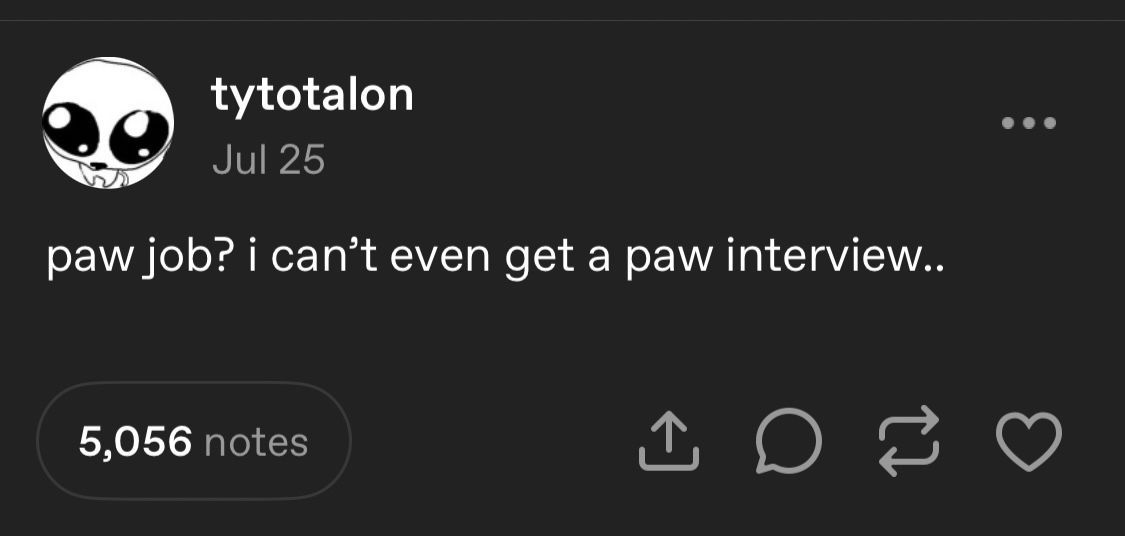Image resolution: width=1125 pixels, height=536 pixels.
Task: View the 5,056 notes
Action: click(x=194, y=441)
